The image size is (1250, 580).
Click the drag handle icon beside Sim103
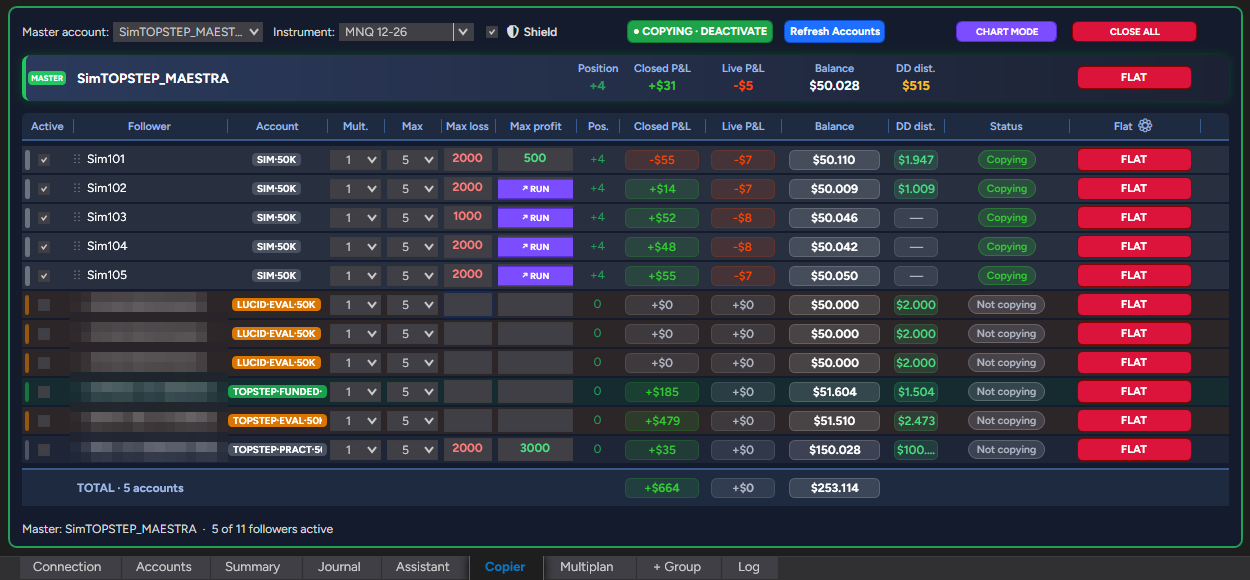(x=76, y=217)
